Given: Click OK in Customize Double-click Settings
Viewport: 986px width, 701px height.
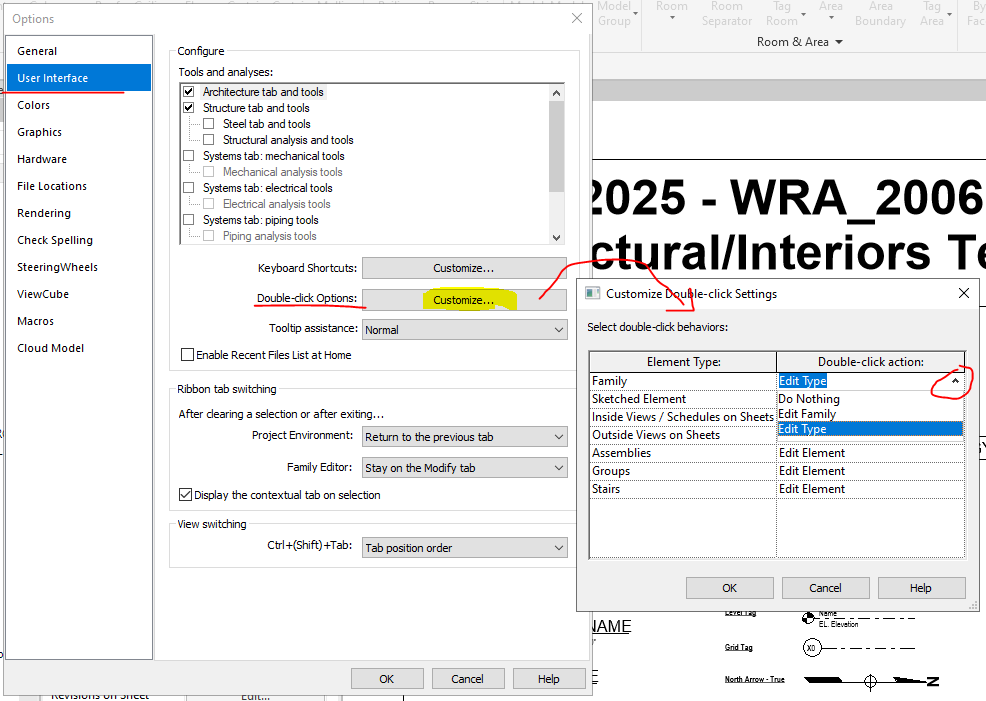Looking at the screenshot, I should [x=729, y=588].
